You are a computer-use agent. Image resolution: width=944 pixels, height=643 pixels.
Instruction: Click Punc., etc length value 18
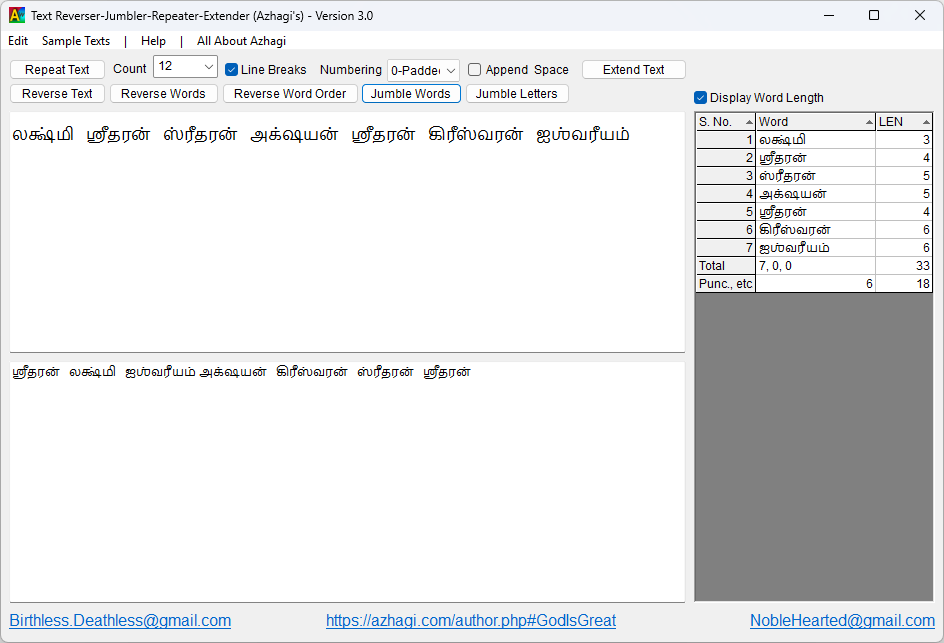pos(904,284)
